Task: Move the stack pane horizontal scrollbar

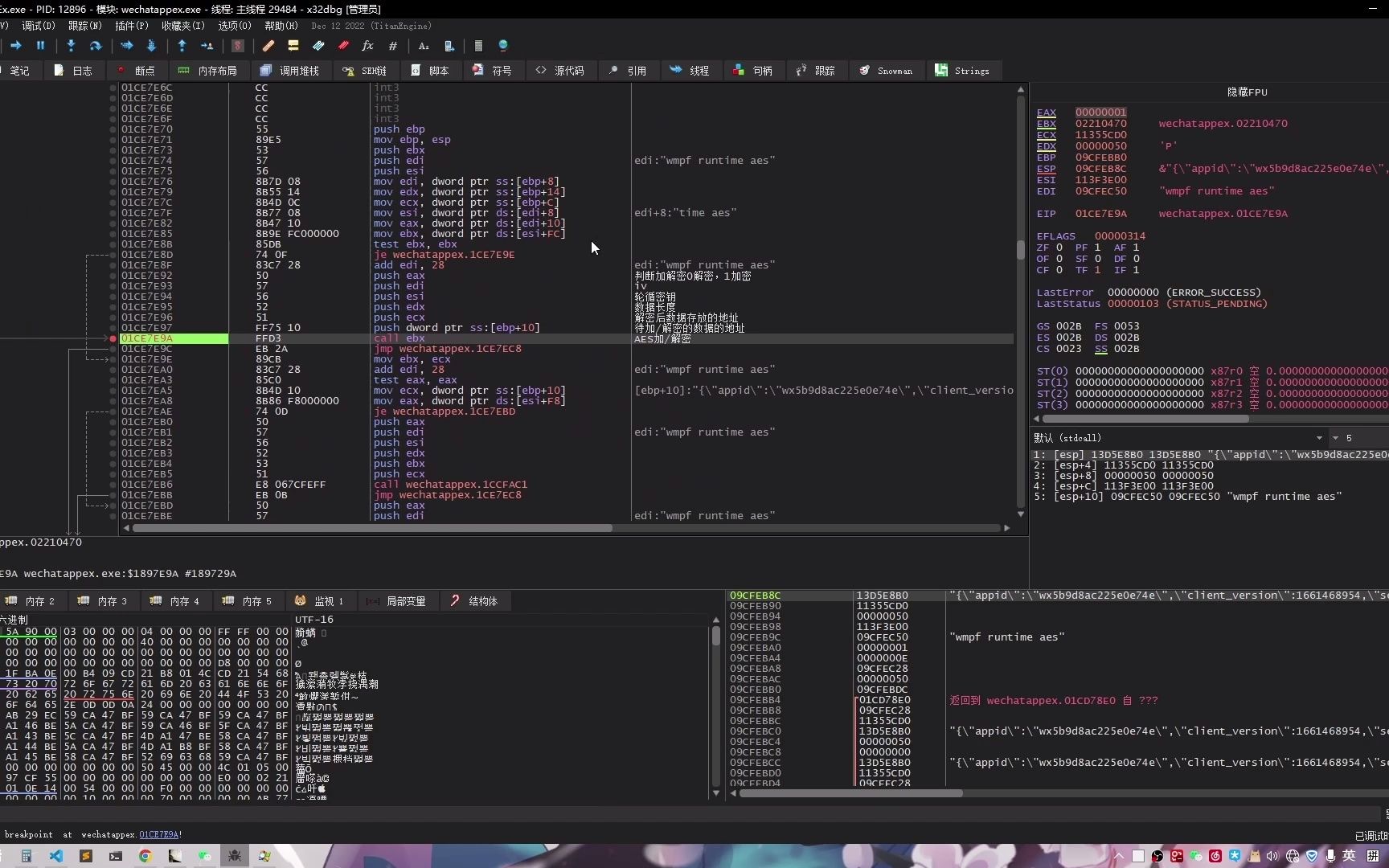Action: (850, 793)
